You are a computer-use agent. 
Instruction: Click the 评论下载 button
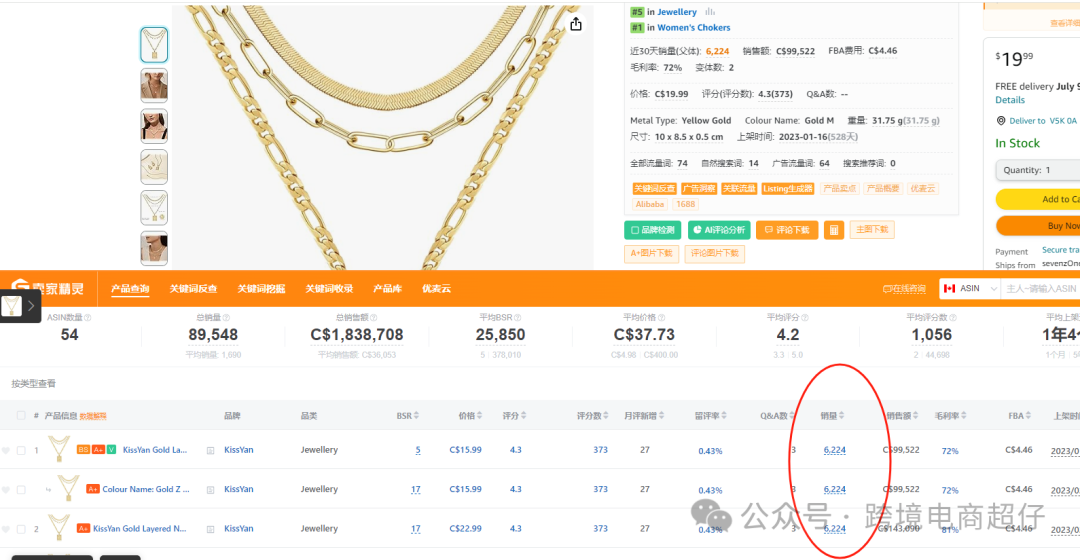[787, 230]
